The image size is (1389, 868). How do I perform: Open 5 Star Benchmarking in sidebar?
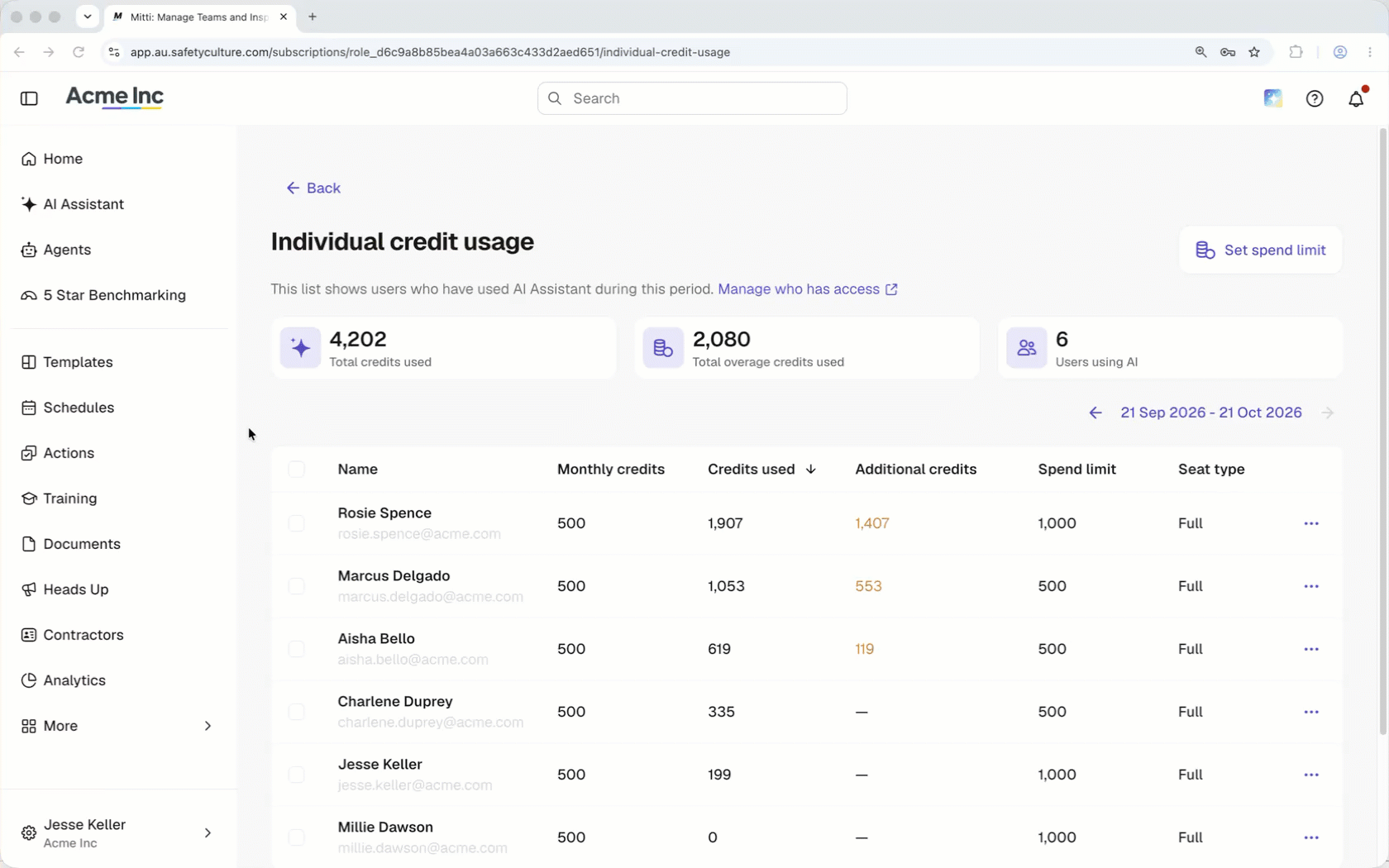click(x=103, y=295)
